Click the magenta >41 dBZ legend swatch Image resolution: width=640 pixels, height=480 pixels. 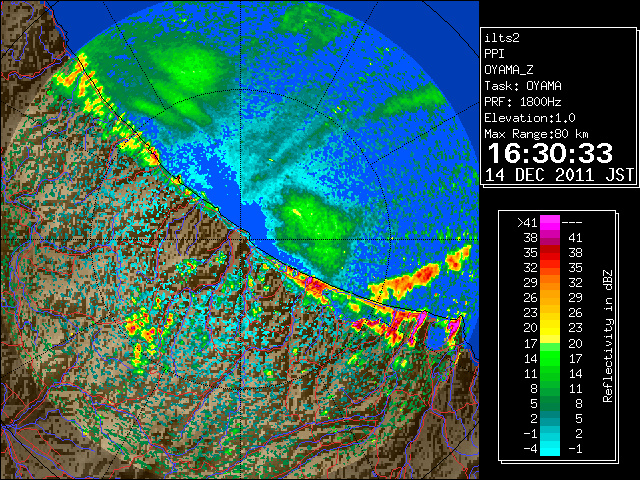550,222
